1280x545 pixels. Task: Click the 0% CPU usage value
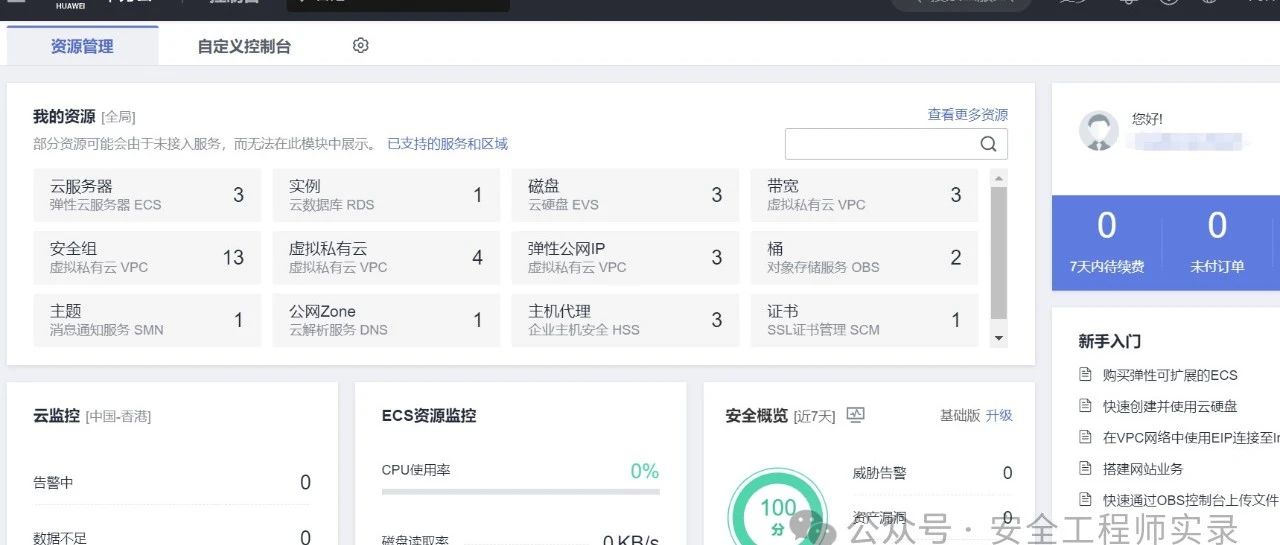[644, 471]
